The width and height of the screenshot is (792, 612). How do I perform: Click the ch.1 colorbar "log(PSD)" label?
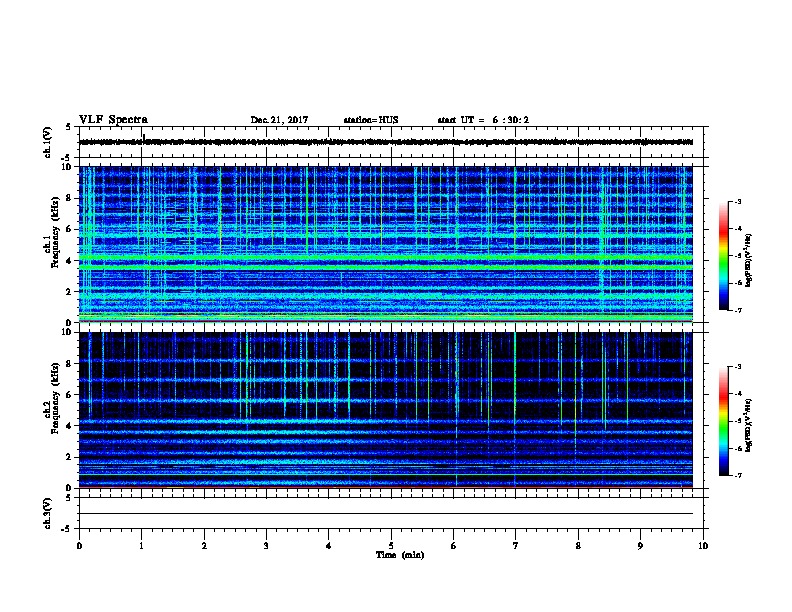pos(748,260)
